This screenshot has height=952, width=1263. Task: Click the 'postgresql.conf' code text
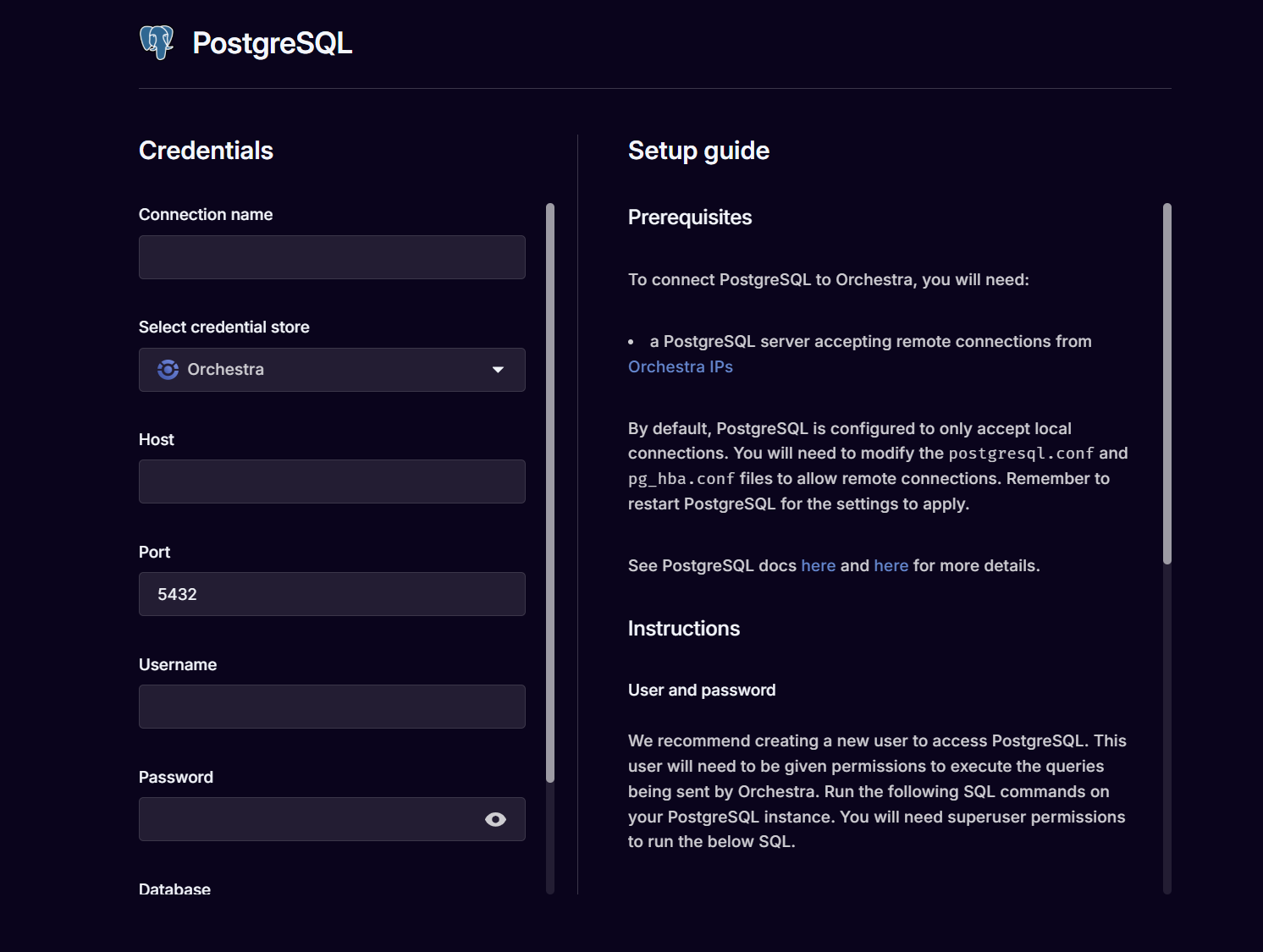coord(1021,454)
